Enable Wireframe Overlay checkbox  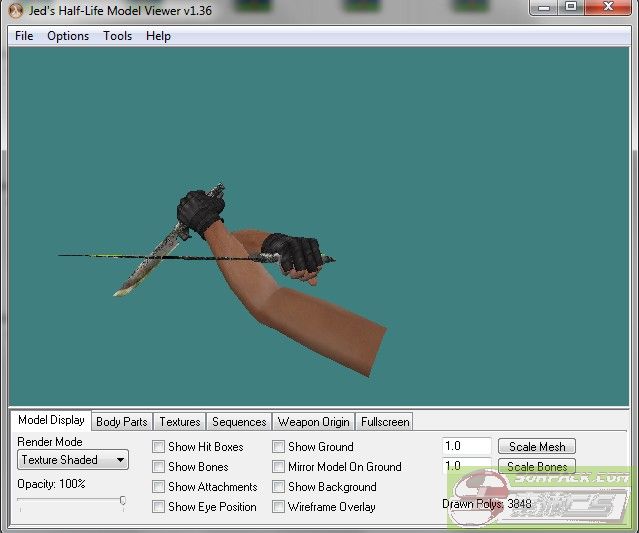(279, 507)
